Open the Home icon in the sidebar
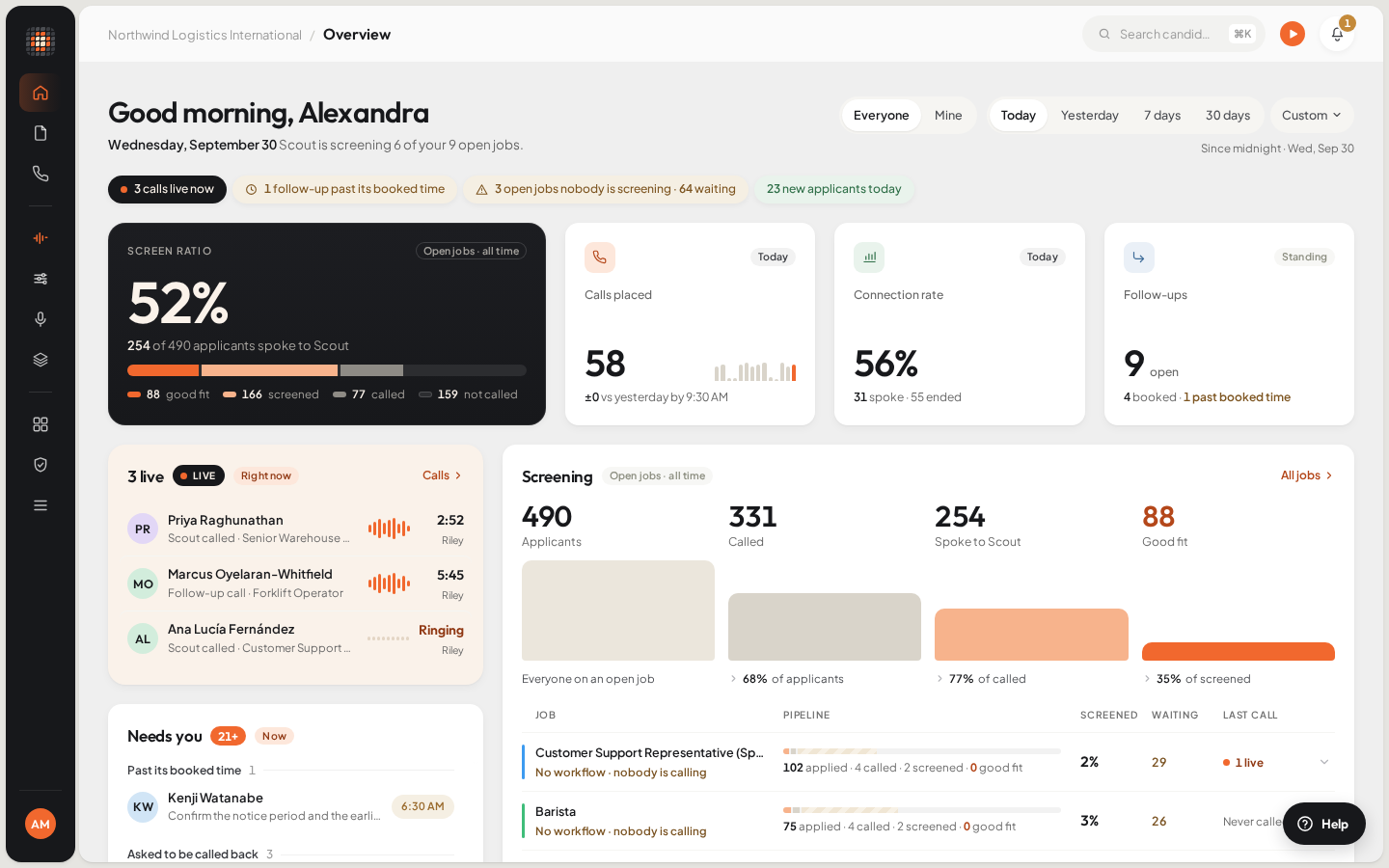1389x868 pixels. (x=41, y=93)
